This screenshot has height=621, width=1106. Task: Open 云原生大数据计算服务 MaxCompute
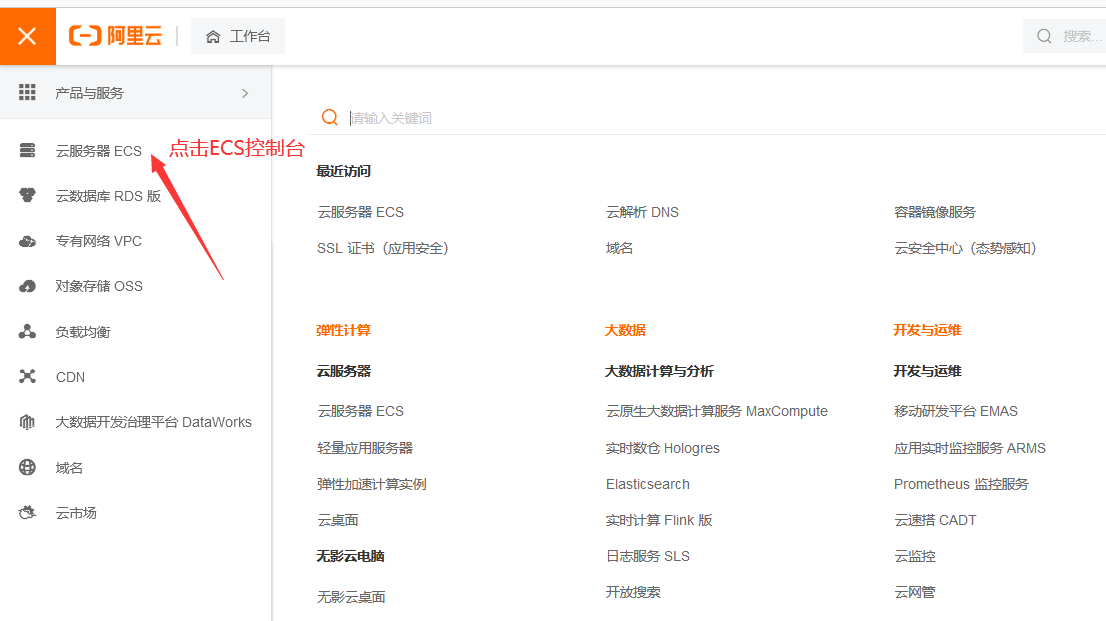coord(717,411)
